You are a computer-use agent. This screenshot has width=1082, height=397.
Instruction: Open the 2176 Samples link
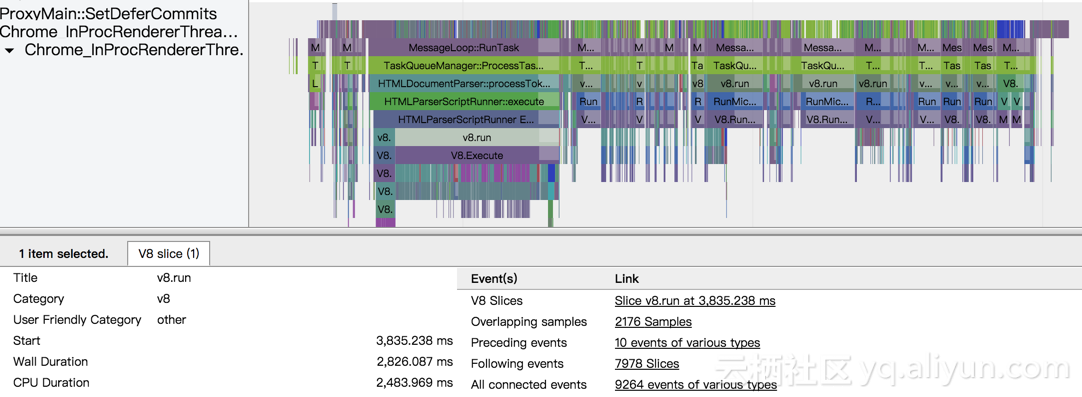coord(653,322)
